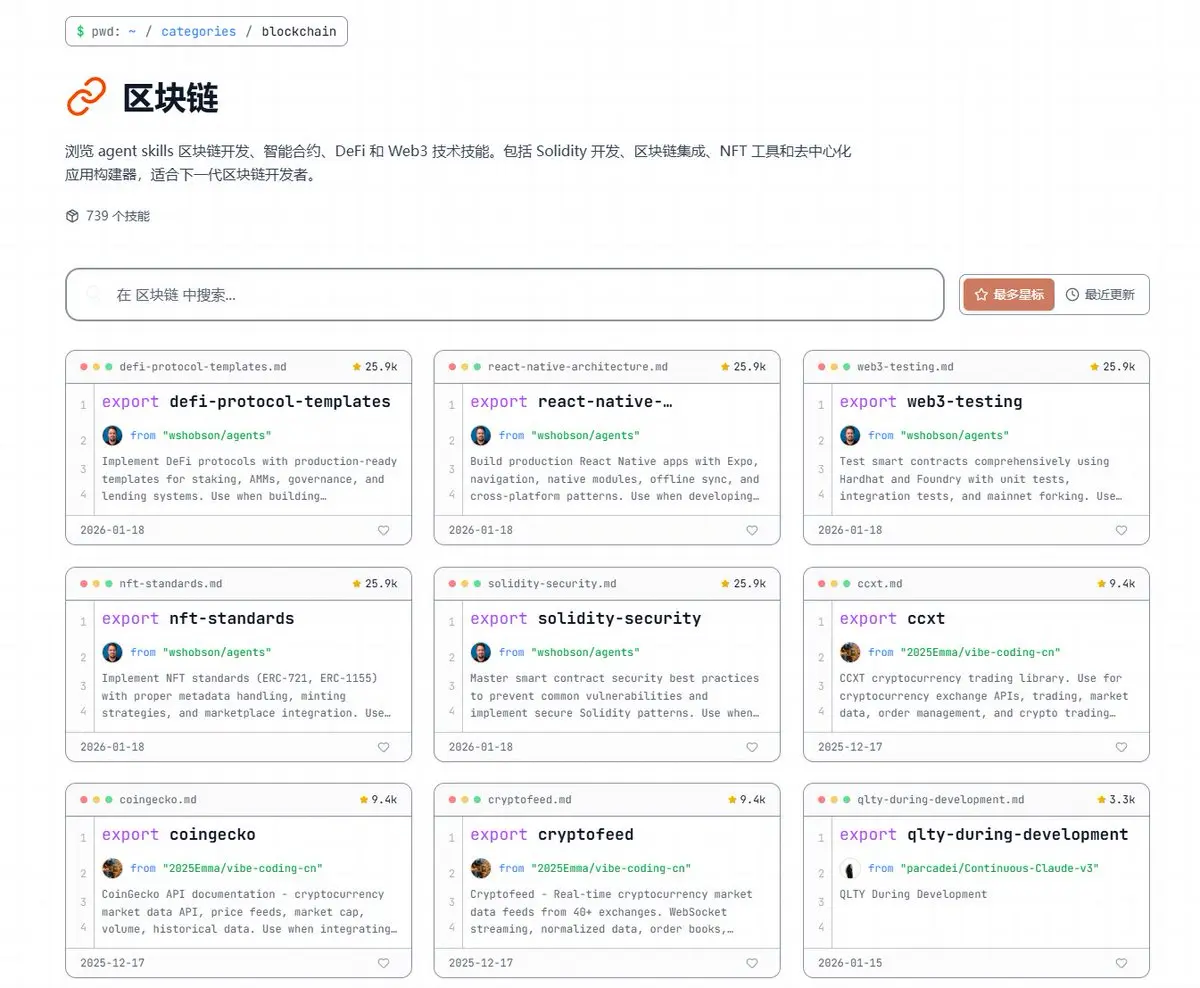
Task: Click the 2026-01-15 date on qlty card
Action: tap(850, 963)
